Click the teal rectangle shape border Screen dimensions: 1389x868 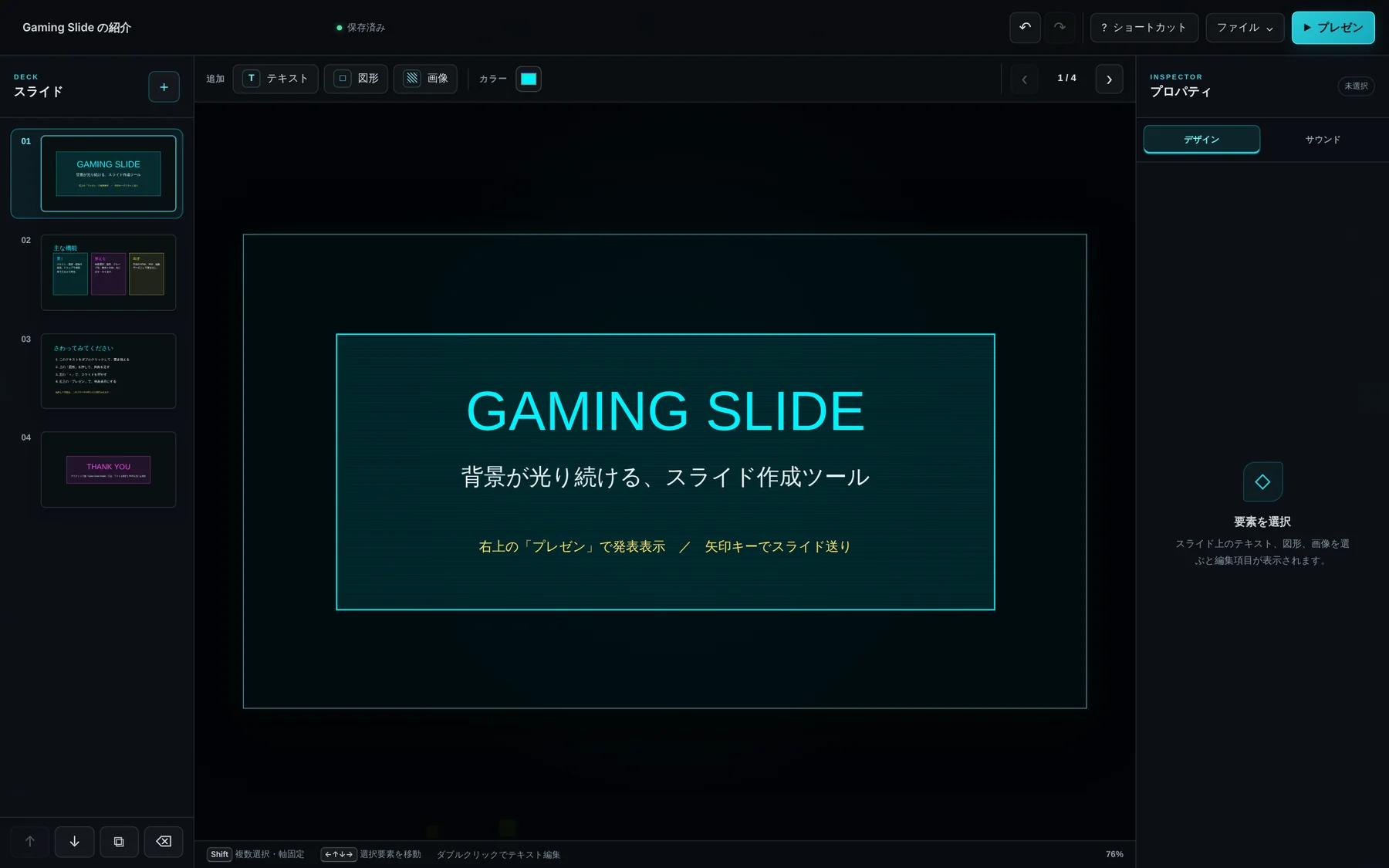(665, 335)
